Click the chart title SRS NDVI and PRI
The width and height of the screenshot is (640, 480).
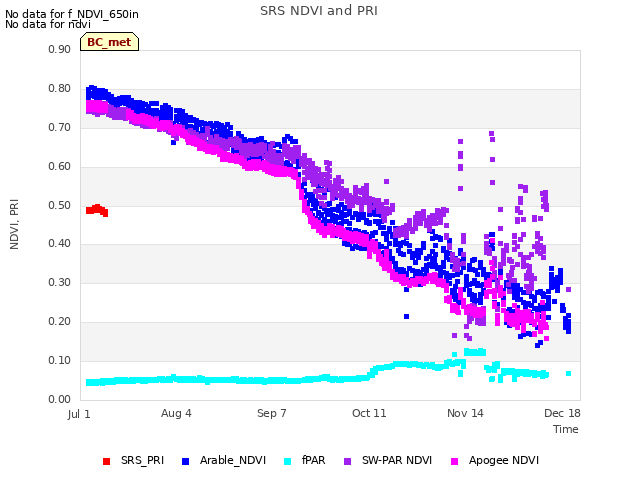tap(319, 11)
